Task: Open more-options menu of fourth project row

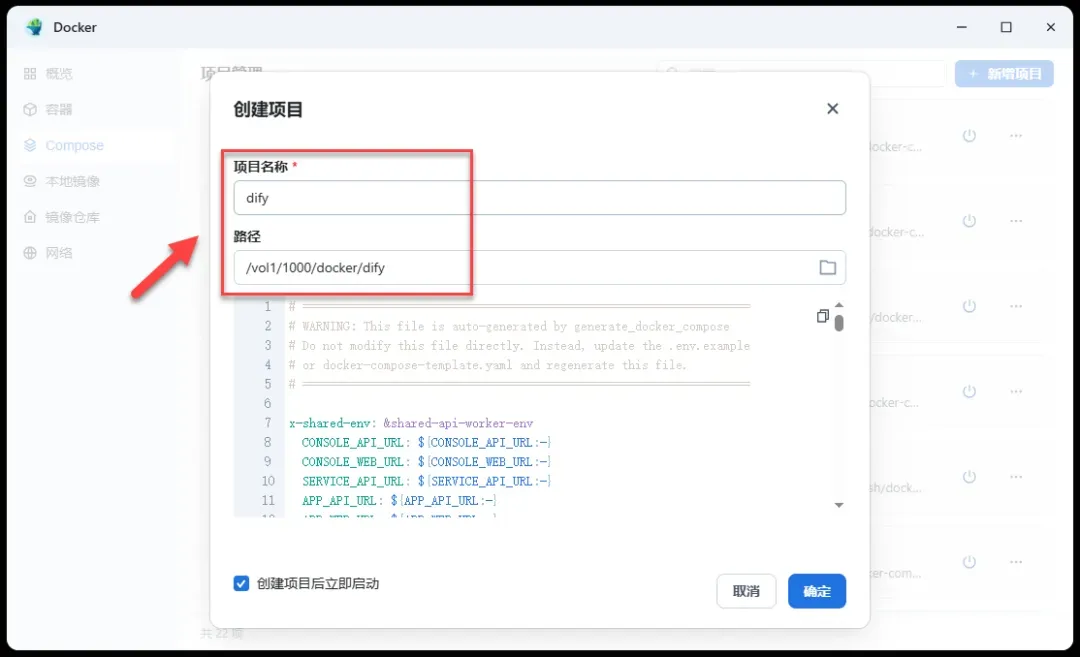Action: [1016, 392]
